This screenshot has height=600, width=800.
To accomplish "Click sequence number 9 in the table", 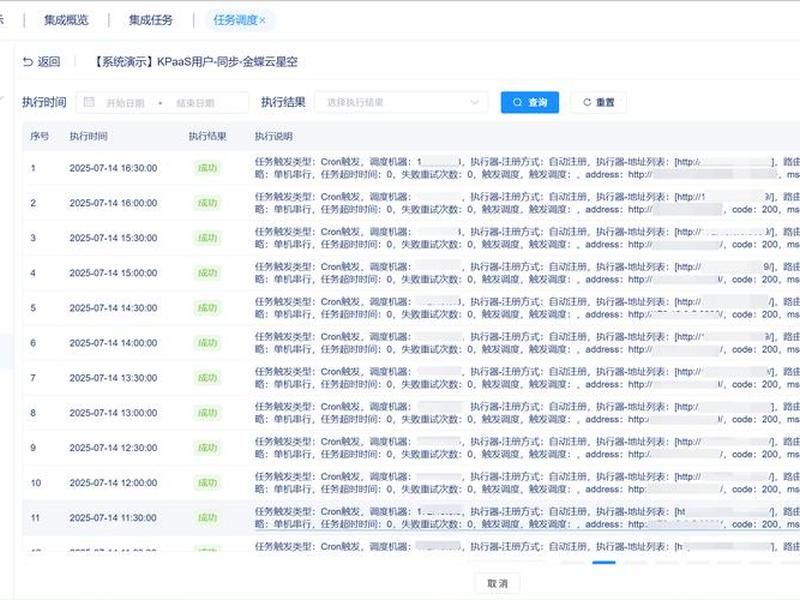I will 33,447.
